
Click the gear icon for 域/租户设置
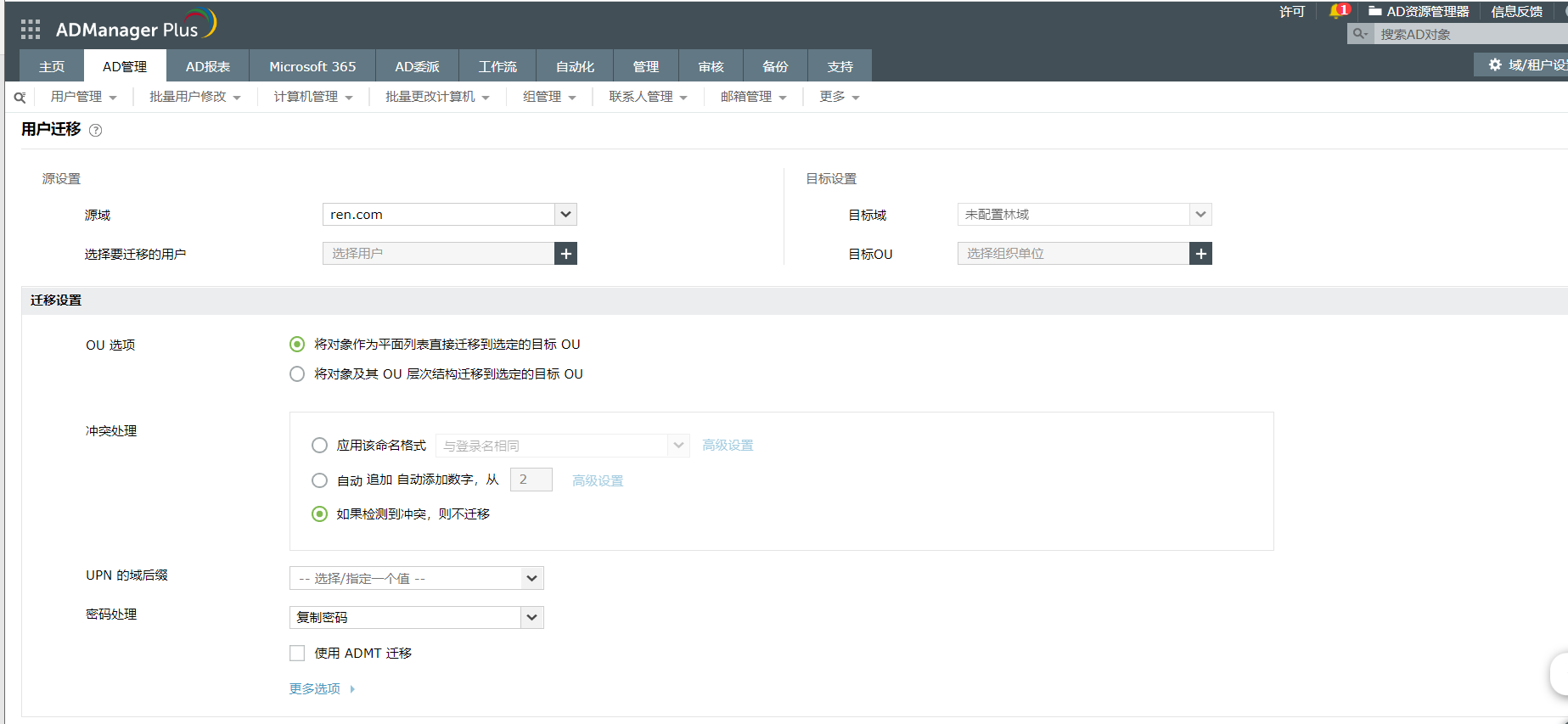click(1495, 65)
